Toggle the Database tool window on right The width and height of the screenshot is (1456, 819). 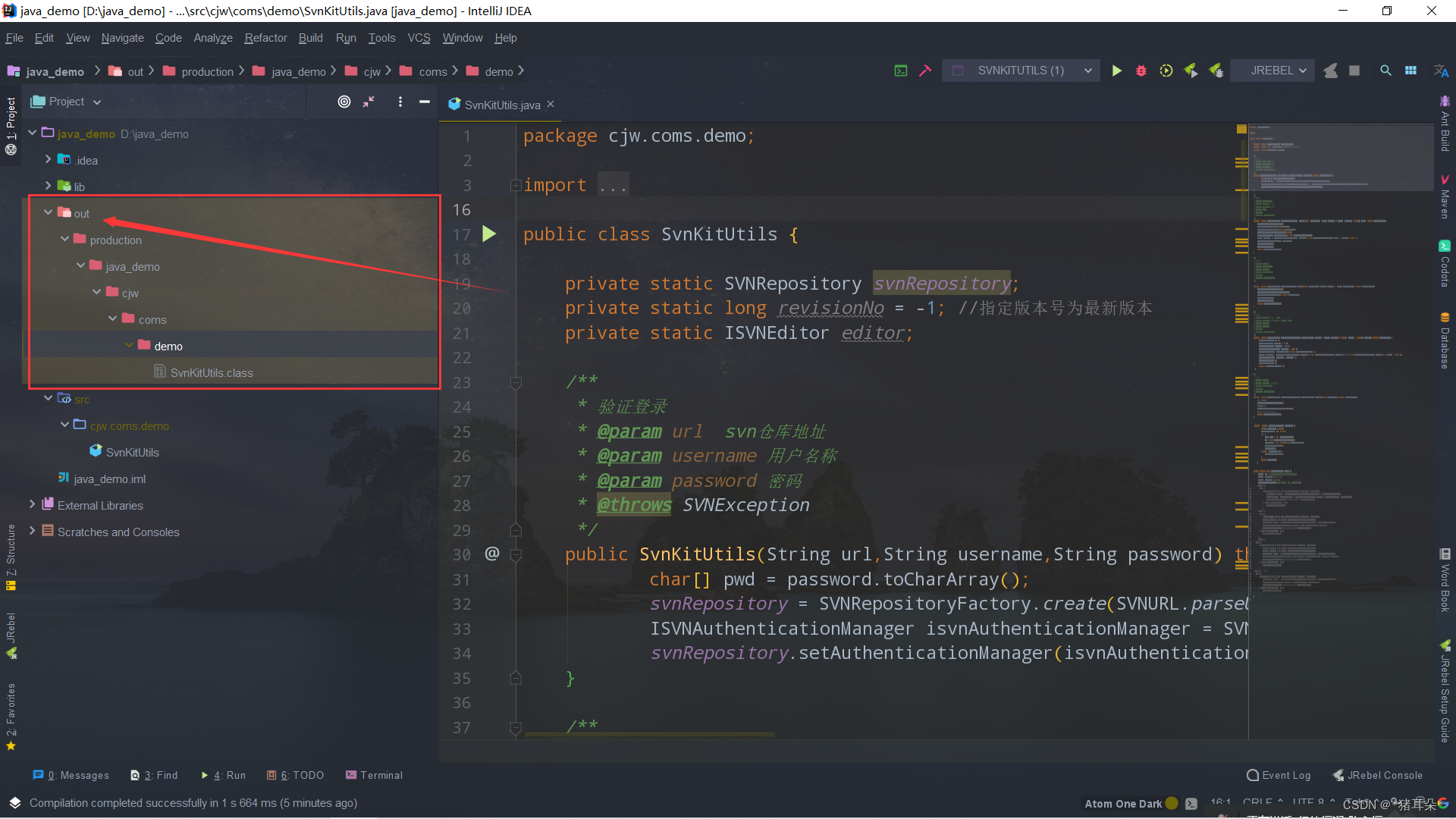[1445, 341]
